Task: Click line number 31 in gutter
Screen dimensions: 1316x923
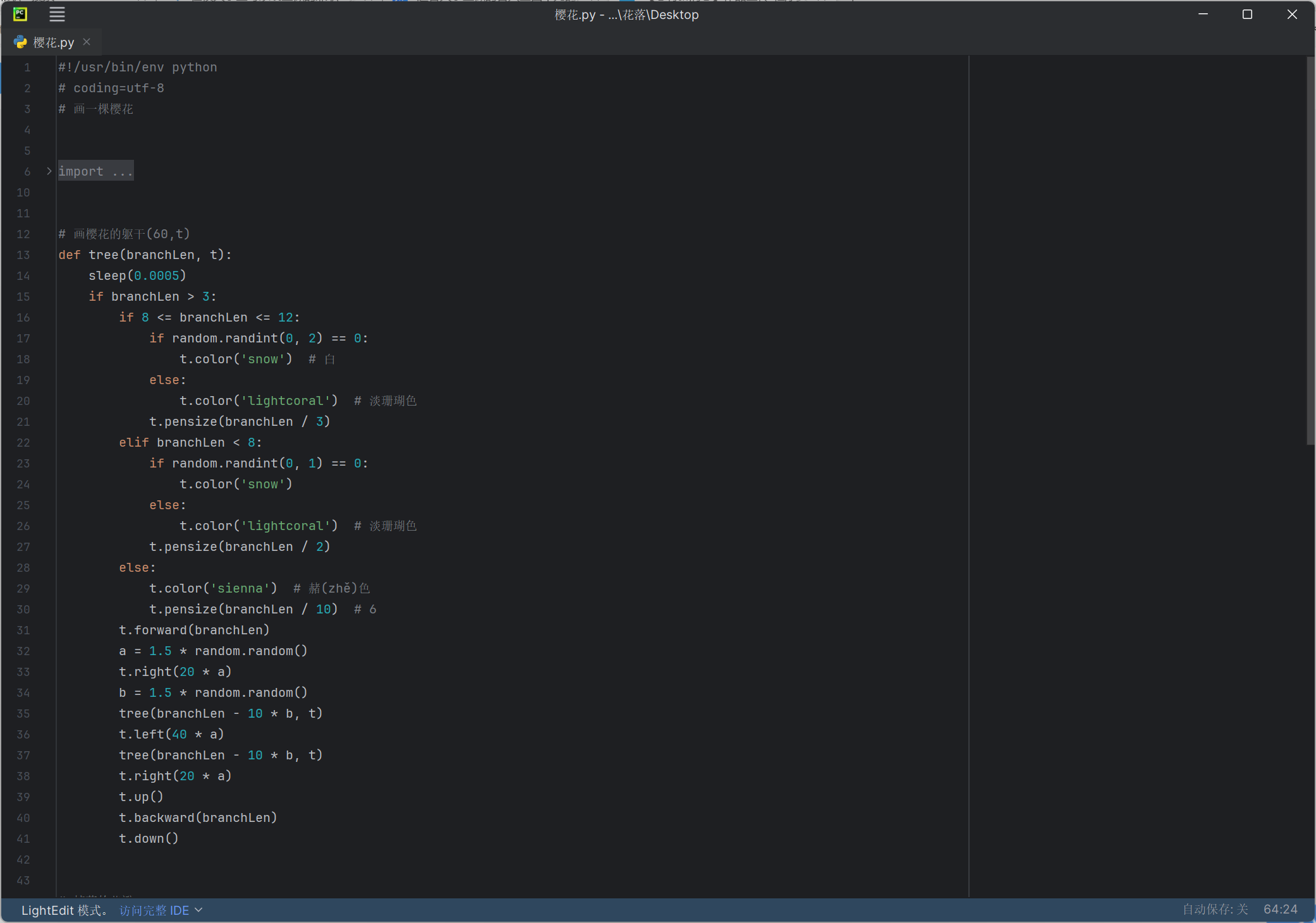Action: click(23, 630)
